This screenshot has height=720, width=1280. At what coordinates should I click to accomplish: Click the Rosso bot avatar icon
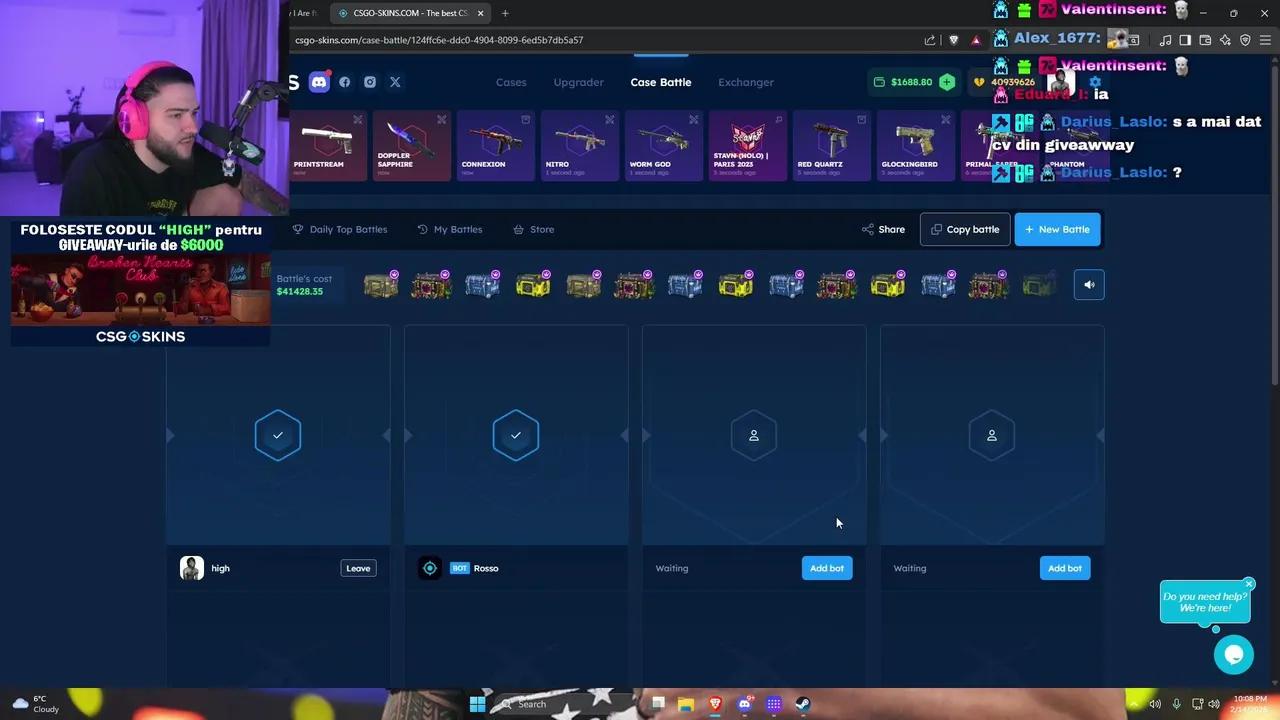(430, 568)
